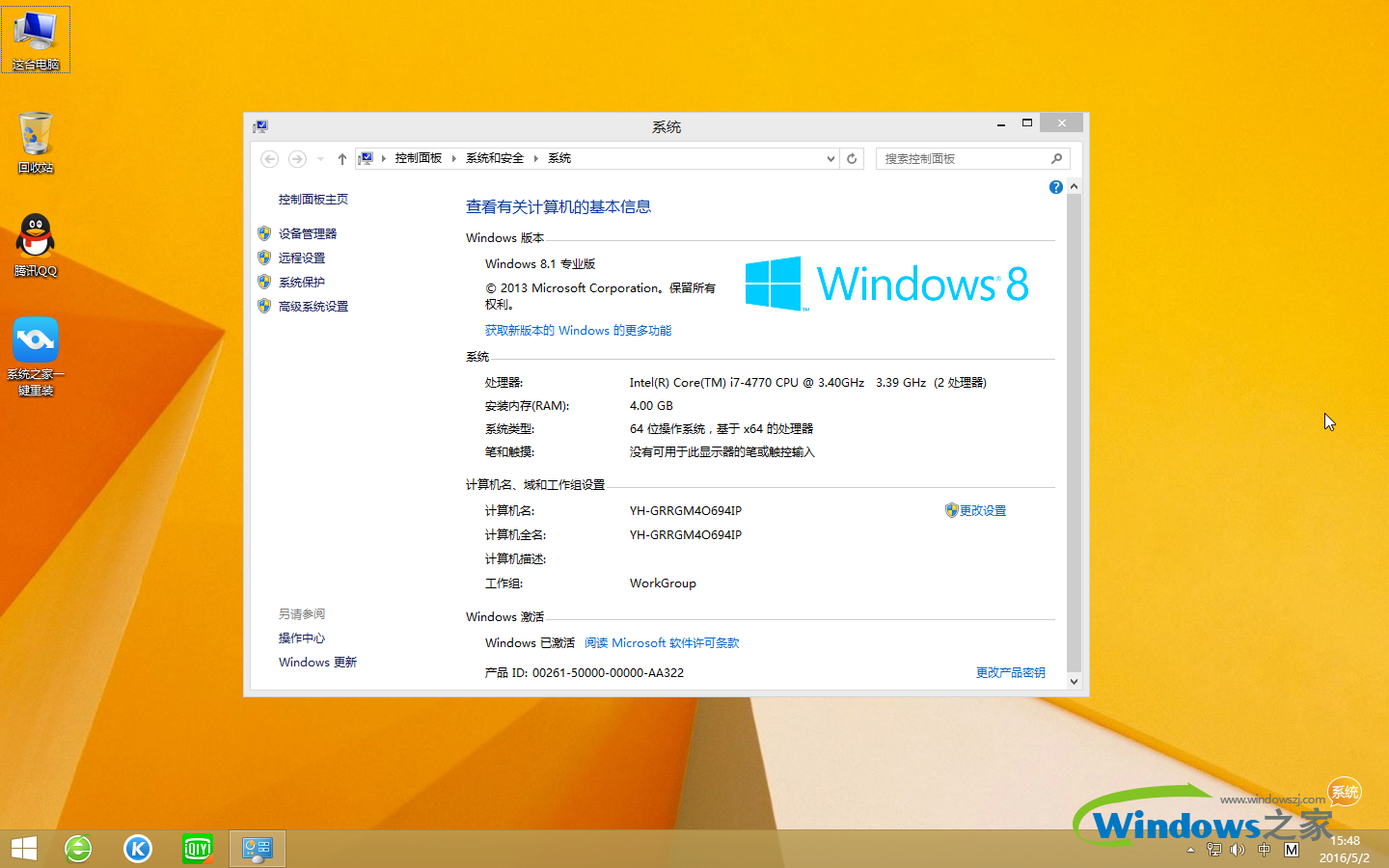1389x868 pixels.
Task: Click the 中 input method indicator
Action: pos(1263,850)
